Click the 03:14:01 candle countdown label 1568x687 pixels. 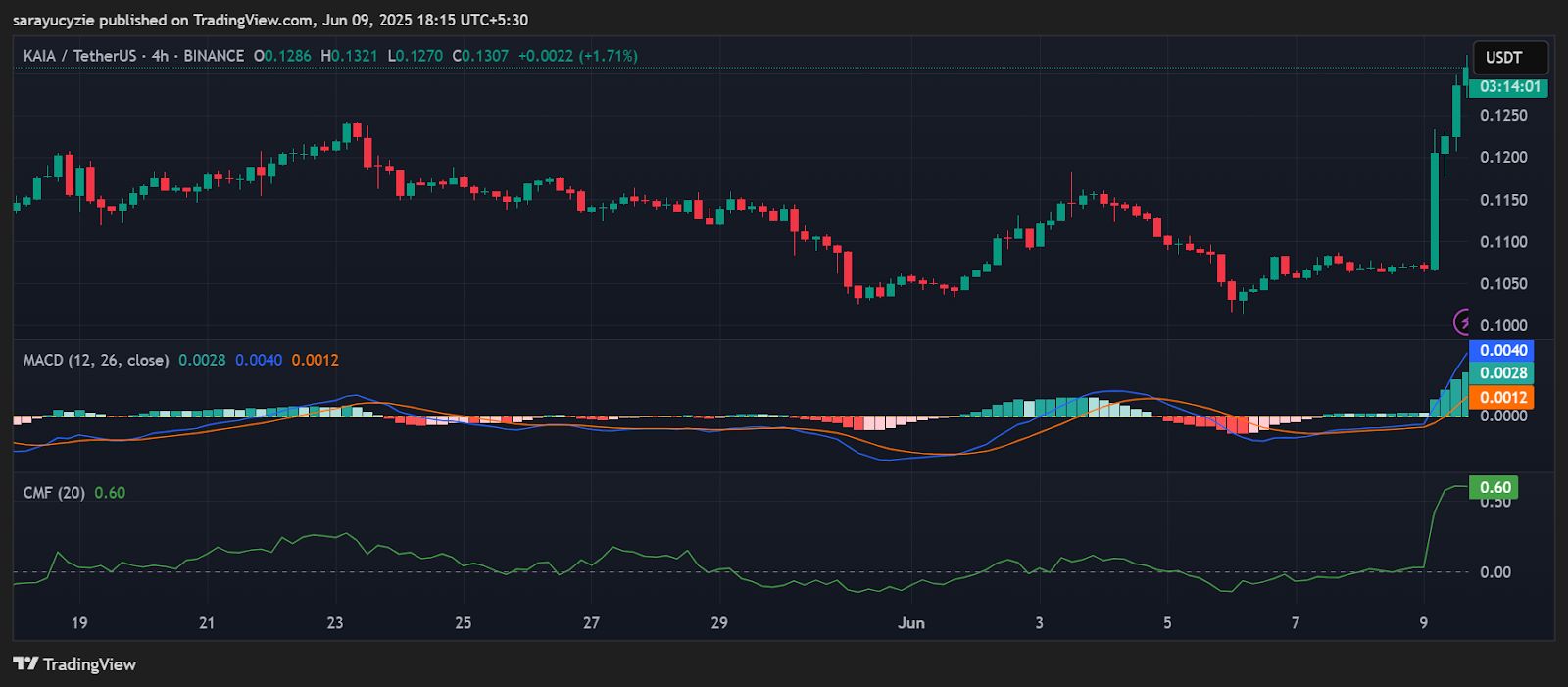point(1509,86)
